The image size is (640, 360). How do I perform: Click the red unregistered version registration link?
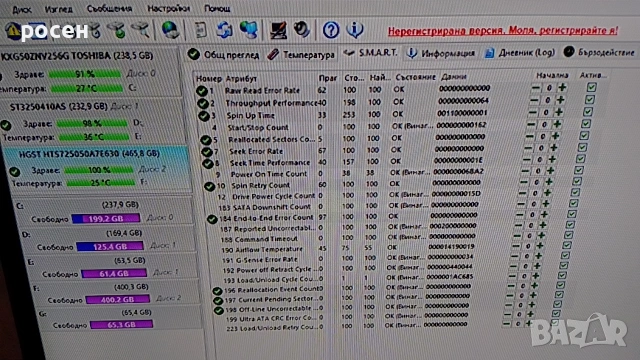point(502,31)
